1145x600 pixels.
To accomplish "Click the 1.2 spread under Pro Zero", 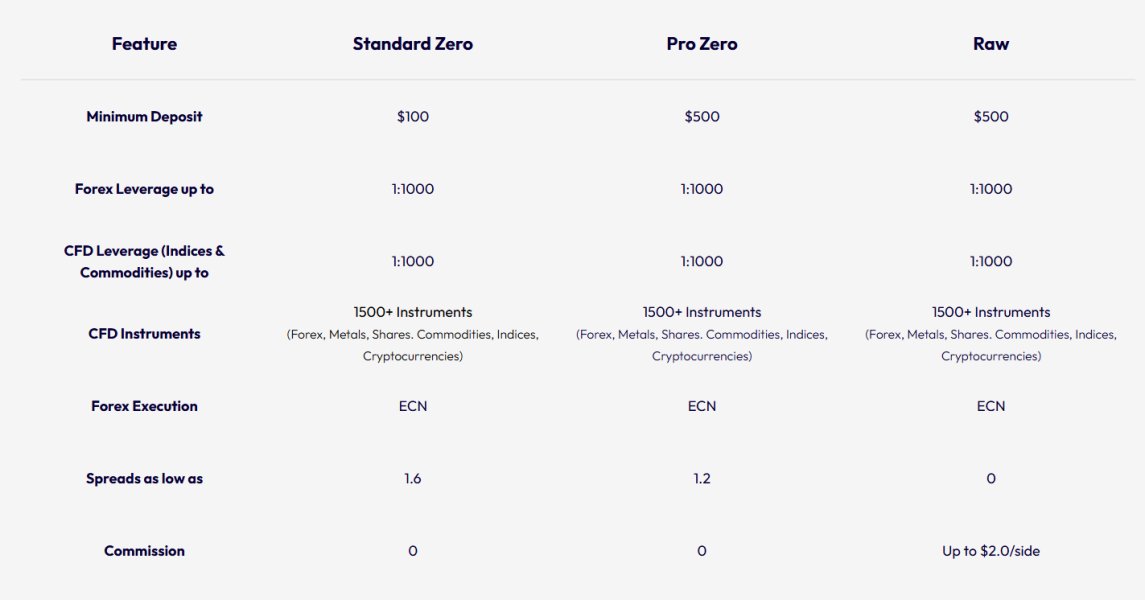I will [x=701, y=479].
